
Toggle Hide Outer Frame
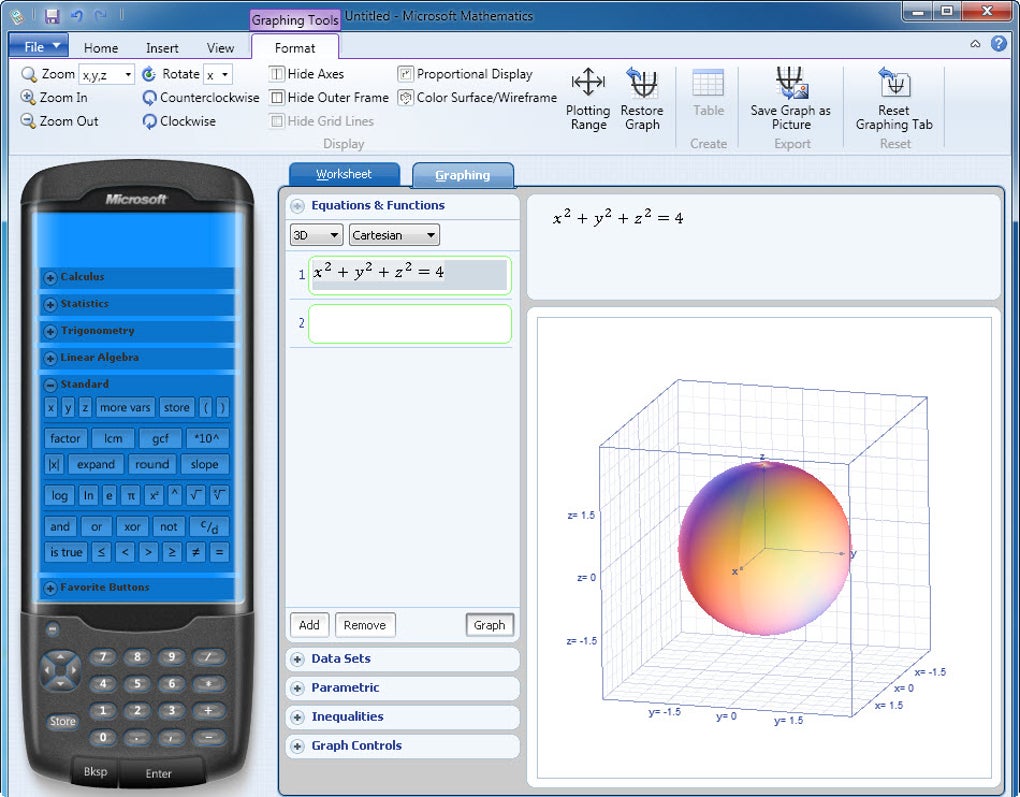point(329,98)
